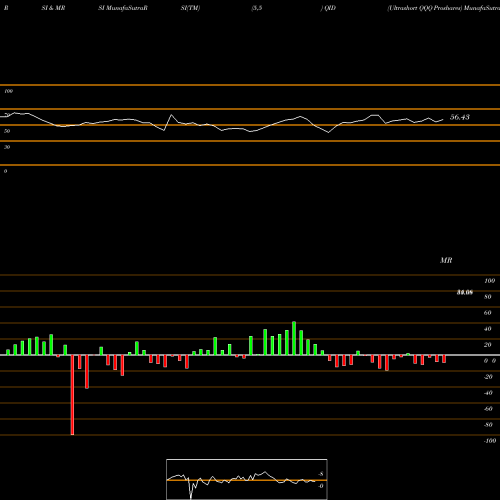Click the -80 label on MR axis
The height and width of the screenshot is (500, 500).
488,425
